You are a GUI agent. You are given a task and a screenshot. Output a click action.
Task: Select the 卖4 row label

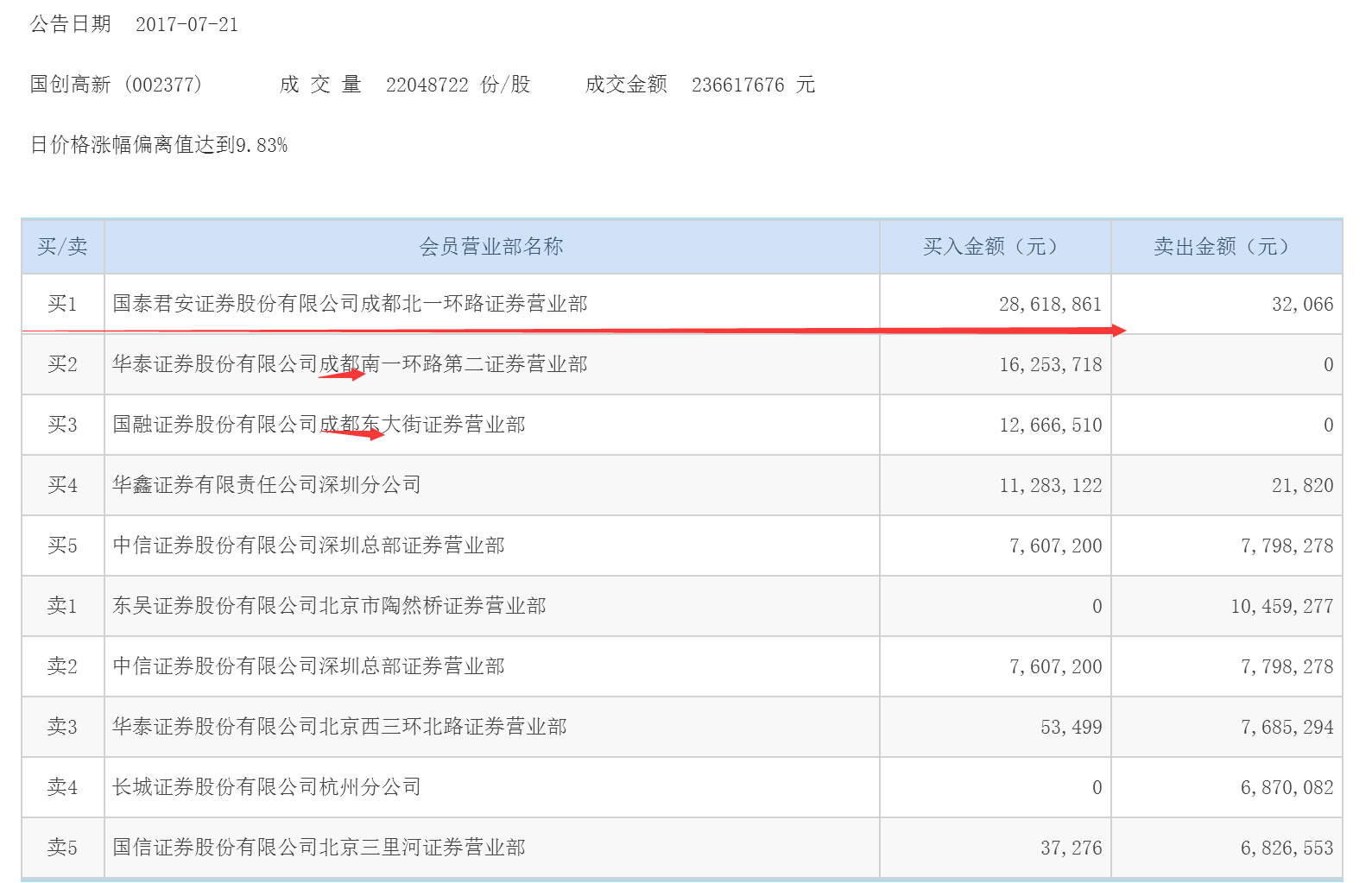click(x=62, y=787)
